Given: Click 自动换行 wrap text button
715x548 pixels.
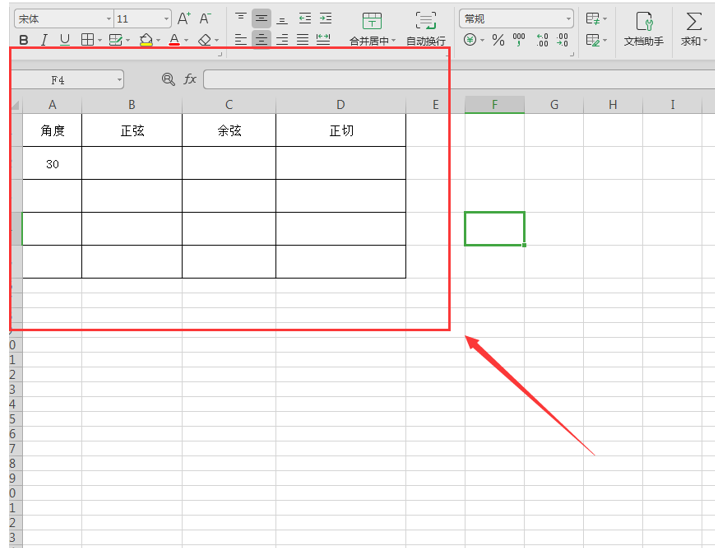Looking at the screenshot, I should point(426,28).
